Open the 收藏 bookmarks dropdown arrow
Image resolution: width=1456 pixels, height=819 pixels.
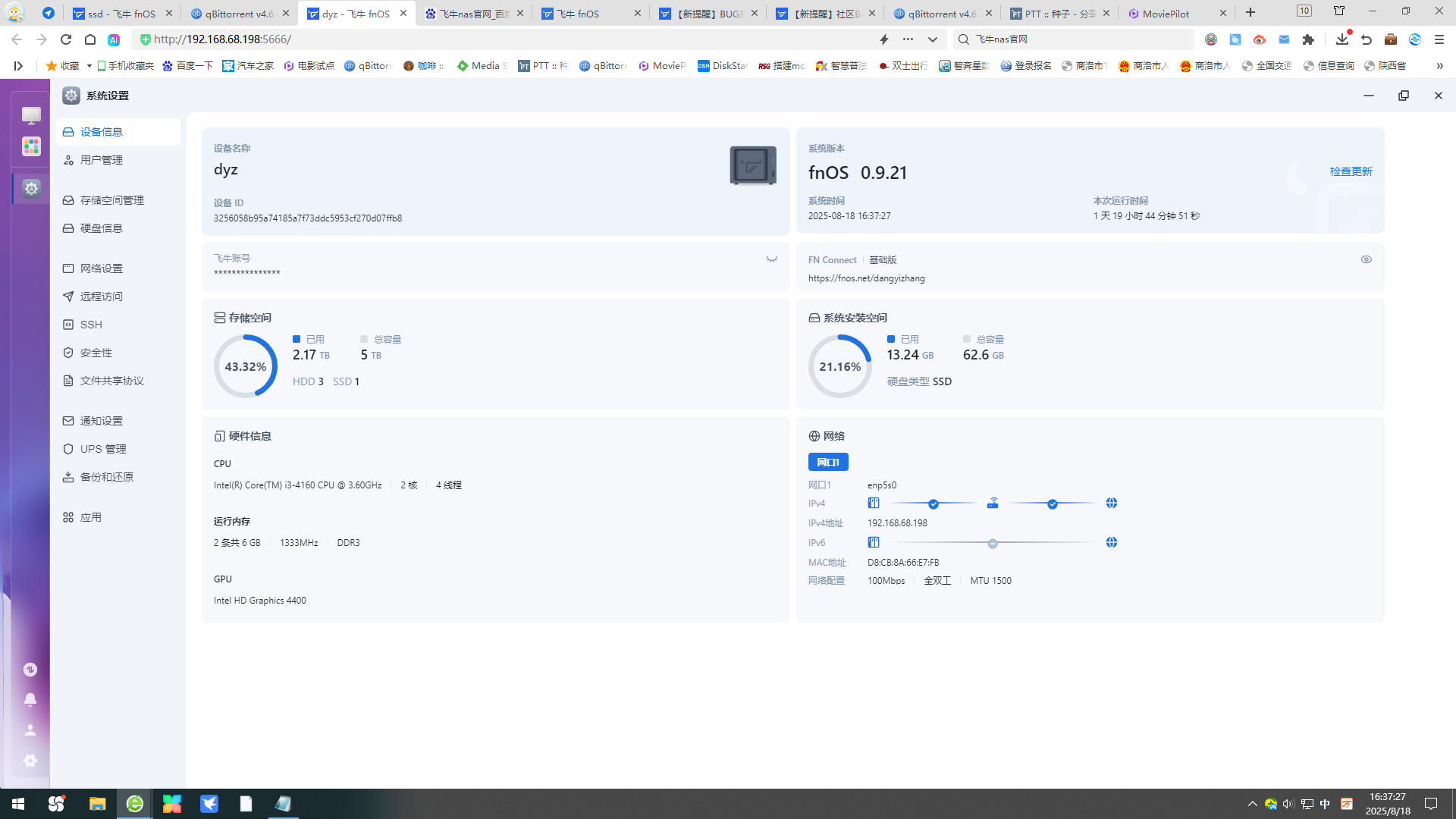coord(89,66)
